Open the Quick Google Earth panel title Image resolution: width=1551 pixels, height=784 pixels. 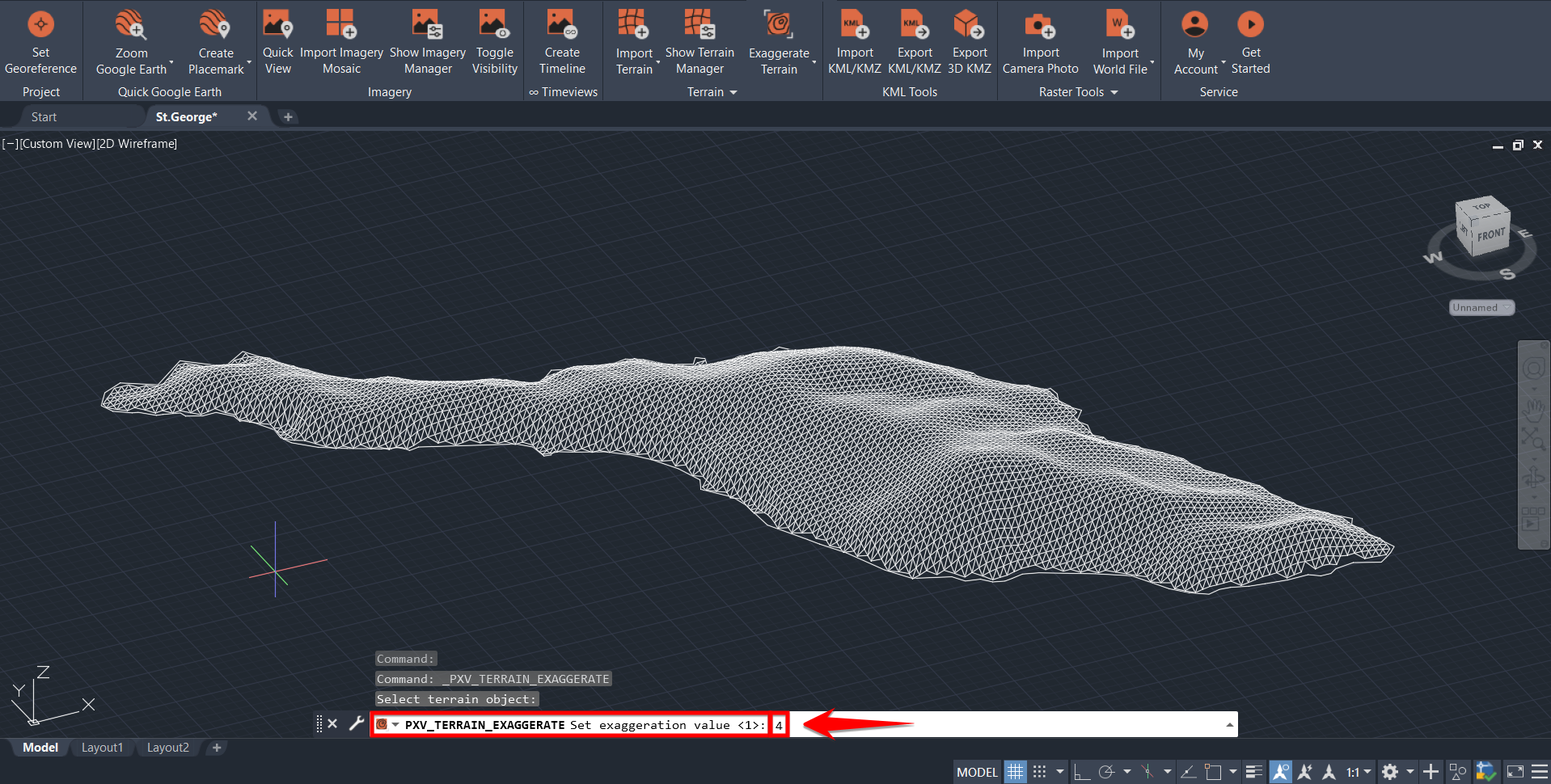(x=170, y=92)
